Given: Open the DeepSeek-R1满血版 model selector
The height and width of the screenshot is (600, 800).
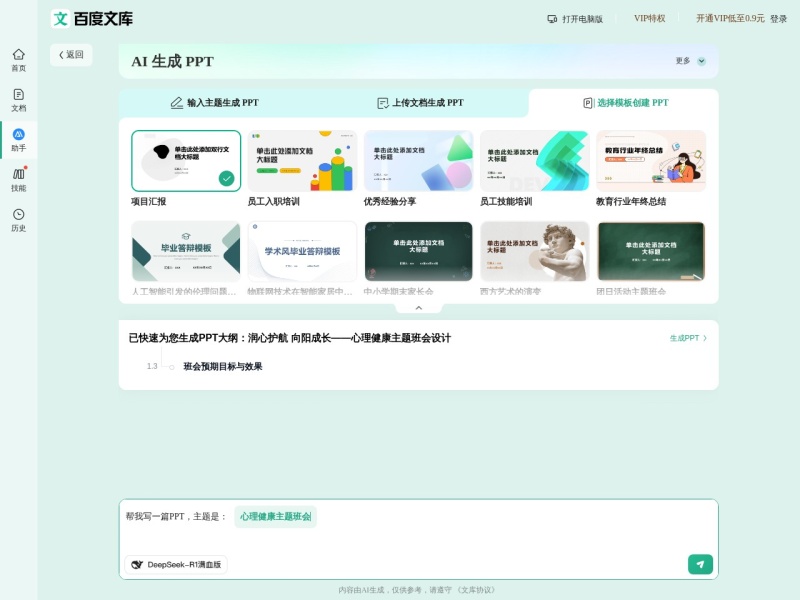Looking at the screenshot, I should coord(176,564).
